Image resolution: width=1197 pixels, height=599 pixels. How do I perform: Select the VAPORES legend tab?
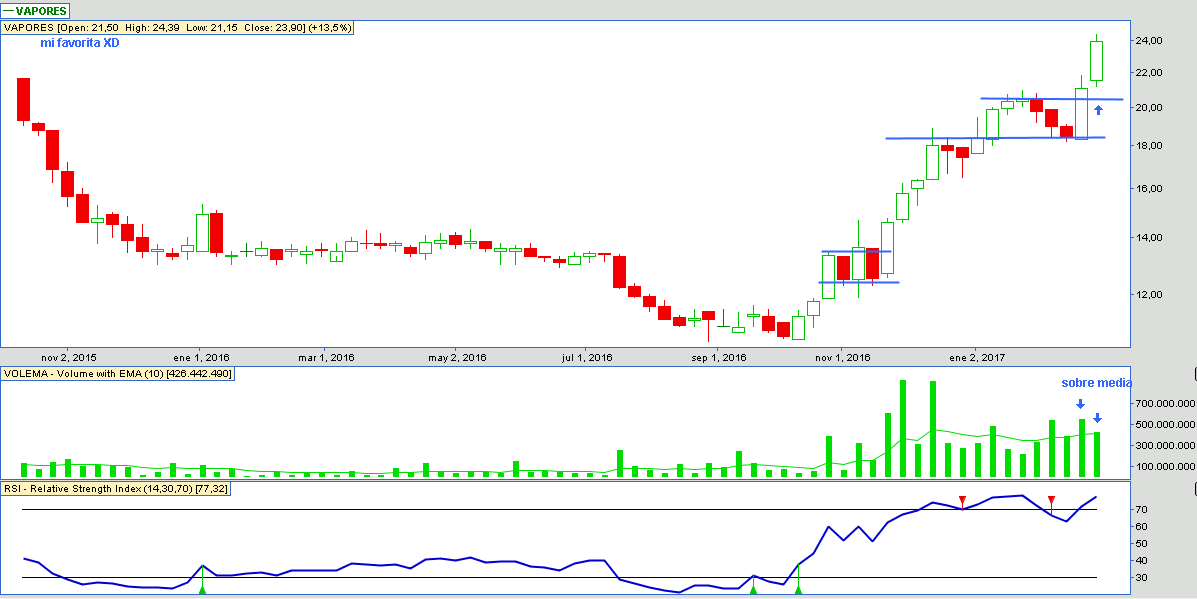(x=36, y=11)
